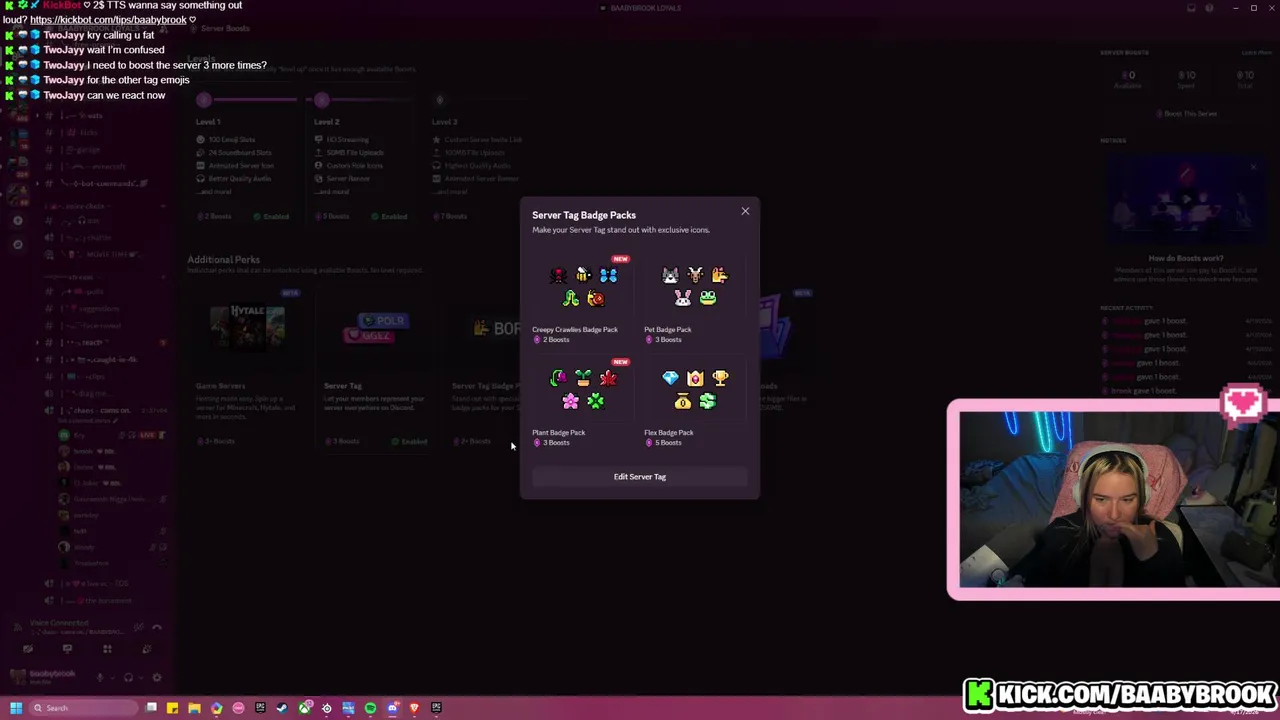This screenshot has height=720, width=1280.
Task: Select the green caterpillar badge icon
Action: [x=570, y=298]
